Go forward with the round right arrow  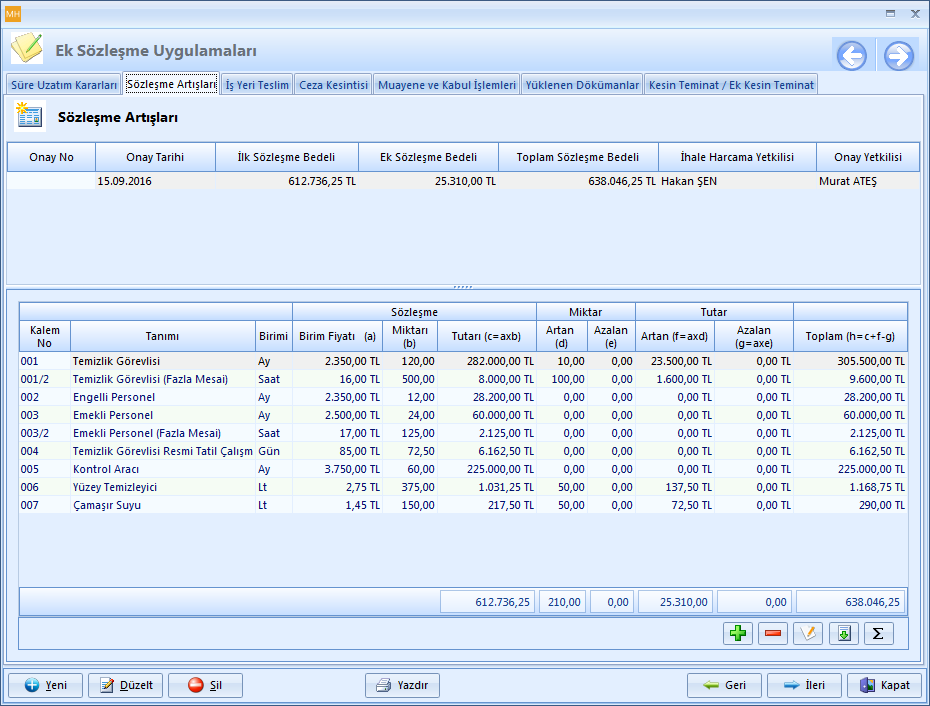tap(898, 56)
